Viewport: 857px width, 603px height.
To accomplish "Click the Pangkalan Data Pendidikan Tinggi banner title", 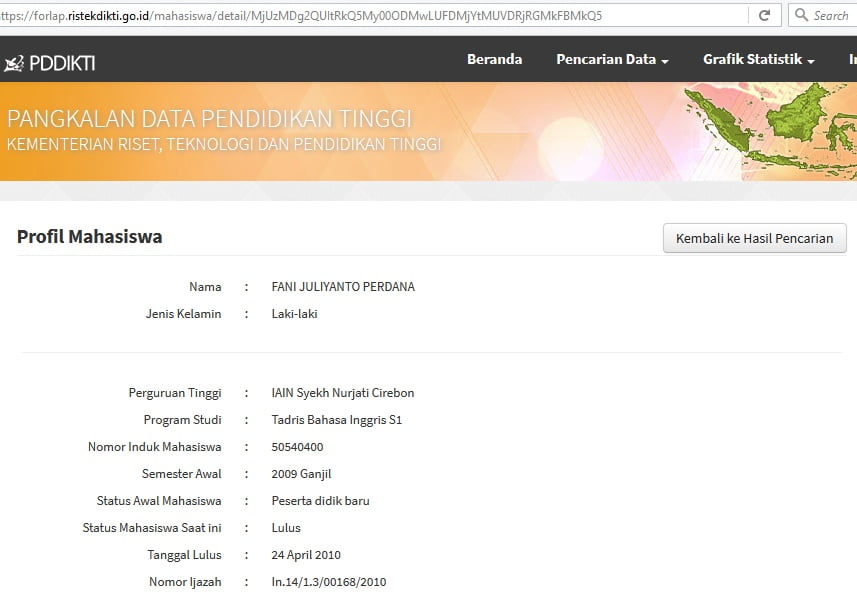I will pyautogui.click(x=209, y=119).
